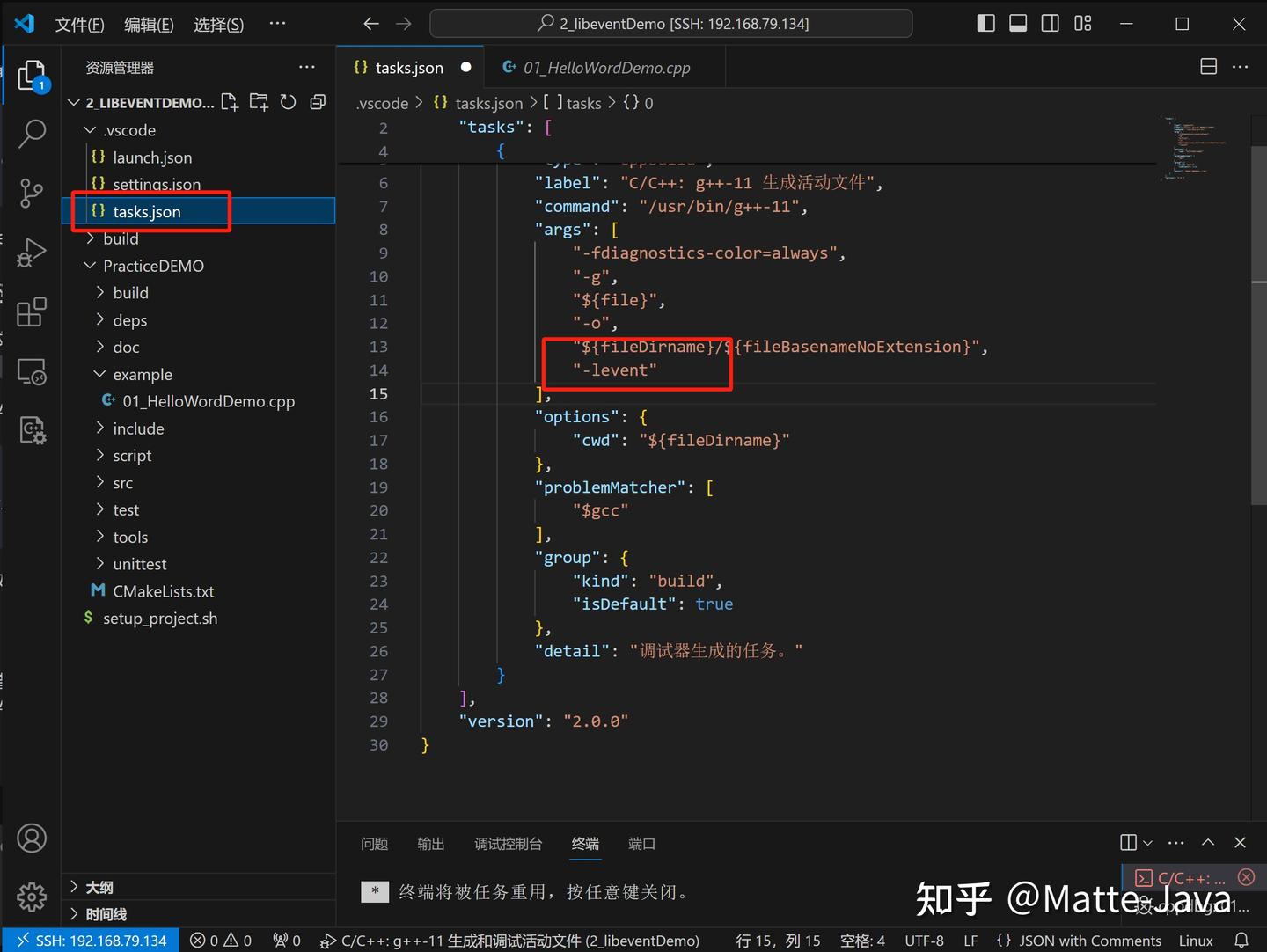Toggle the bottom panel visibility
1267x952 pixels.
(1018, 23)
